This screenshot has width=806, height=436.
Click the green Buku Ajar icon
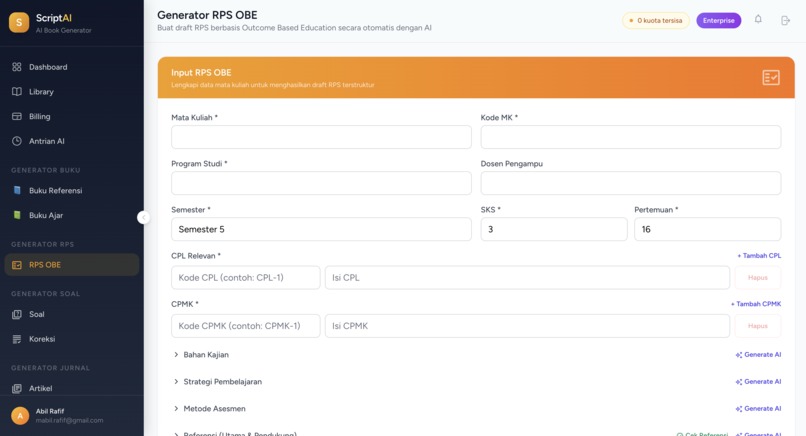(x=17, y=215)
